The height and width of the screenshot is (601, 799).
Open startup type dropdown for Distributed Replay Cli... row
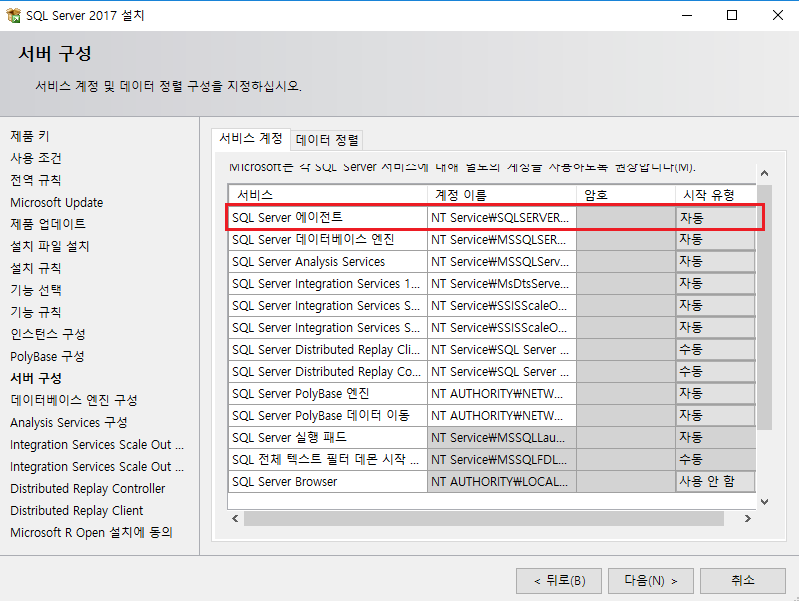click(715, 350)
